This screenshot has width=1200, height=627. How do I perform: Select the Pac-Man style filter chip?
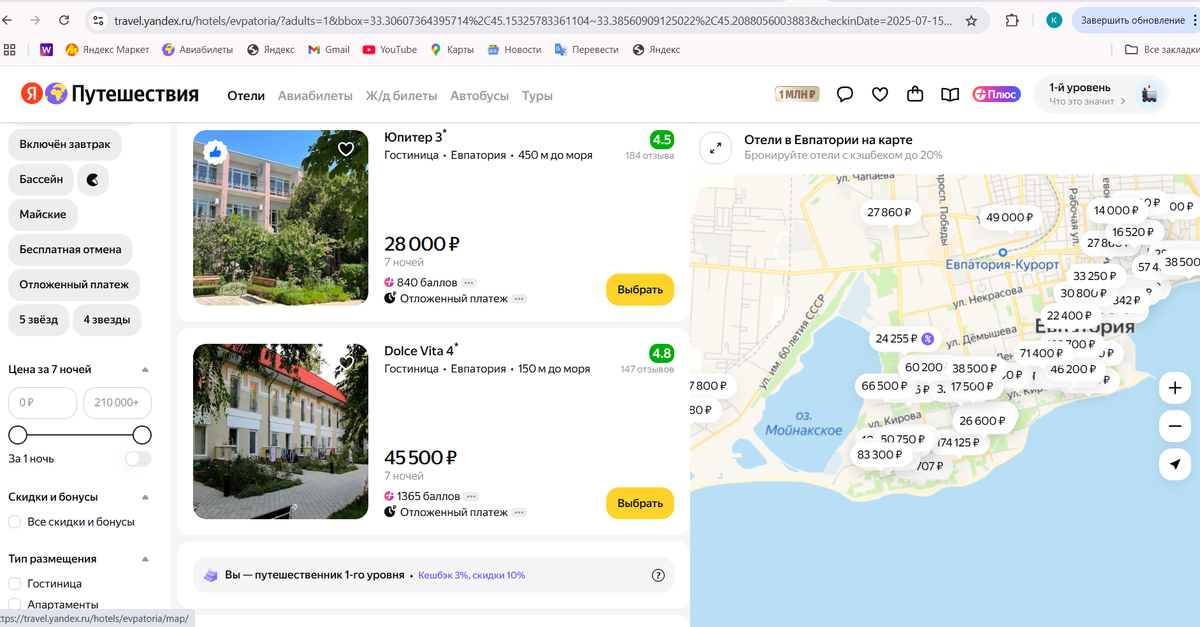tap(93, 179)
